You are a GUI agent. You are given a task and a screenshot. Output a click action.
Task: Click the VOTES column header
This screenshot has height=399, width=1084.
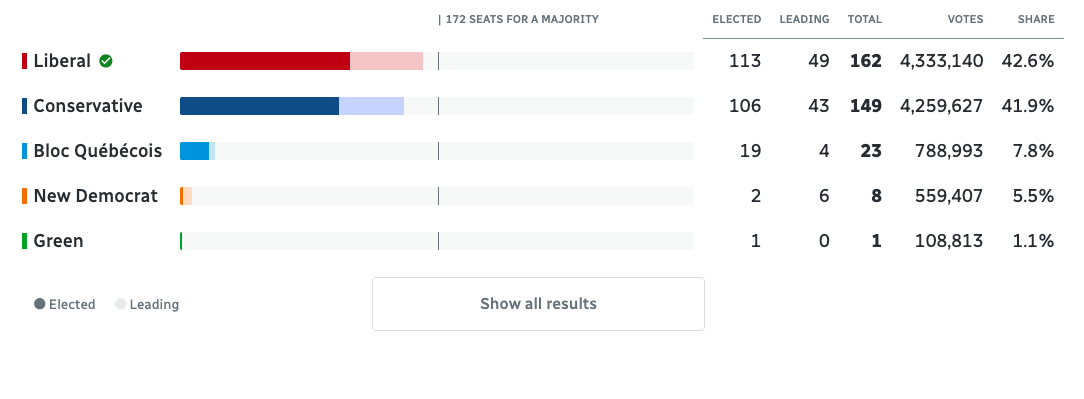click(965, 19)
